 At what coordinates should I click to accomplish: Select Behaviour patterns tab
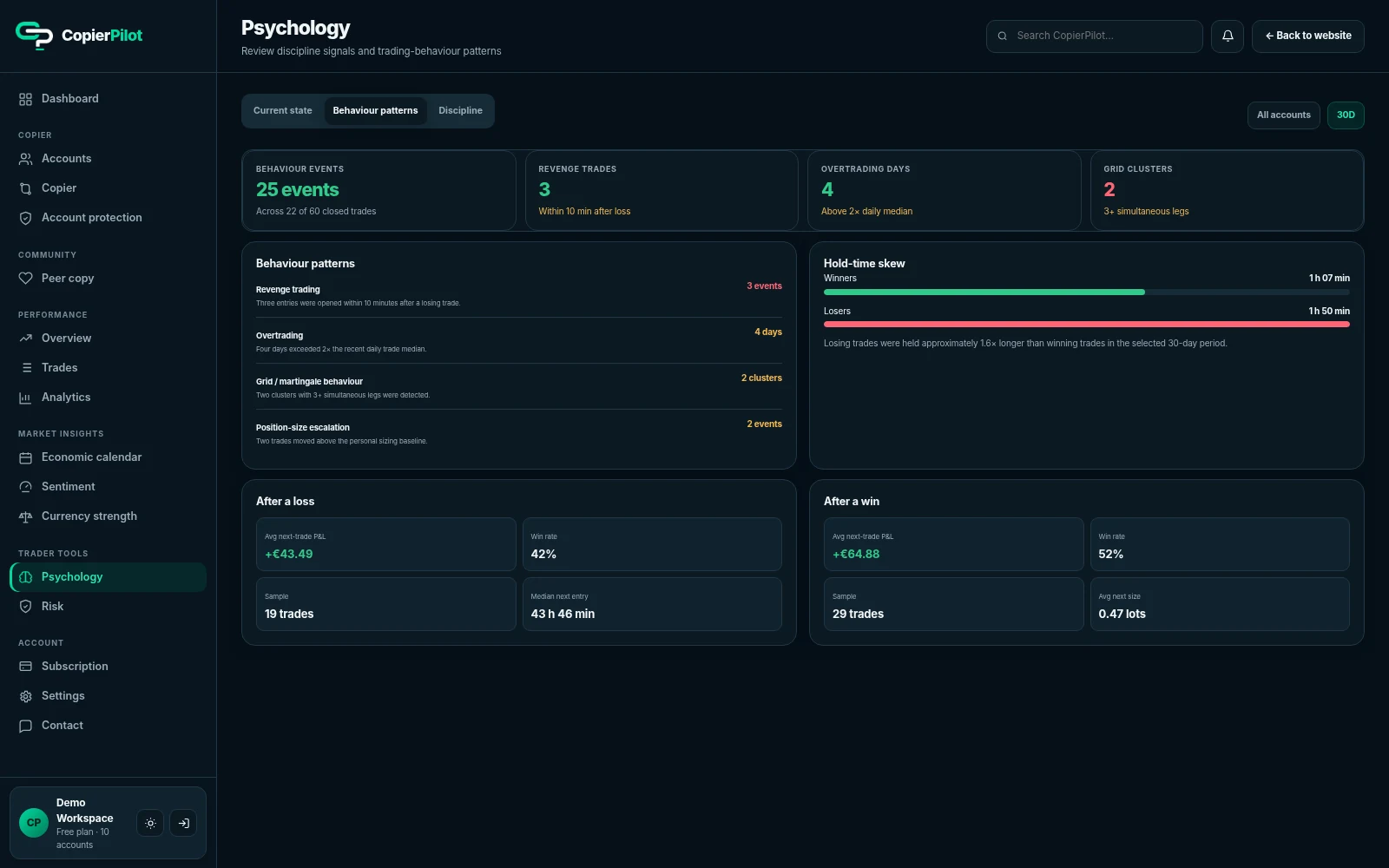pyautogui.click(x=376, y=111)
